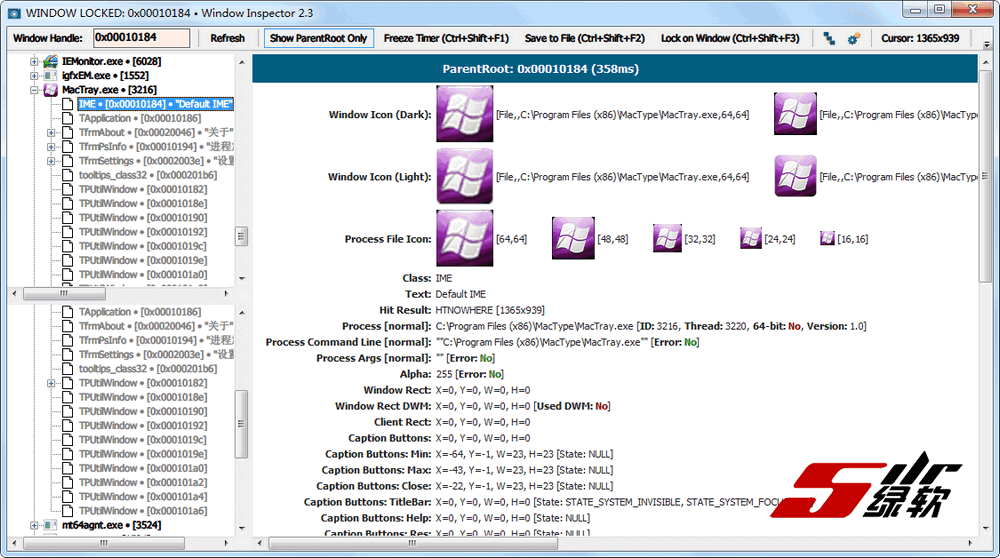The image size is (1000, 558).
Task: Click the details panel horizontal scrollbar thumb
Action: click(413, 543)
